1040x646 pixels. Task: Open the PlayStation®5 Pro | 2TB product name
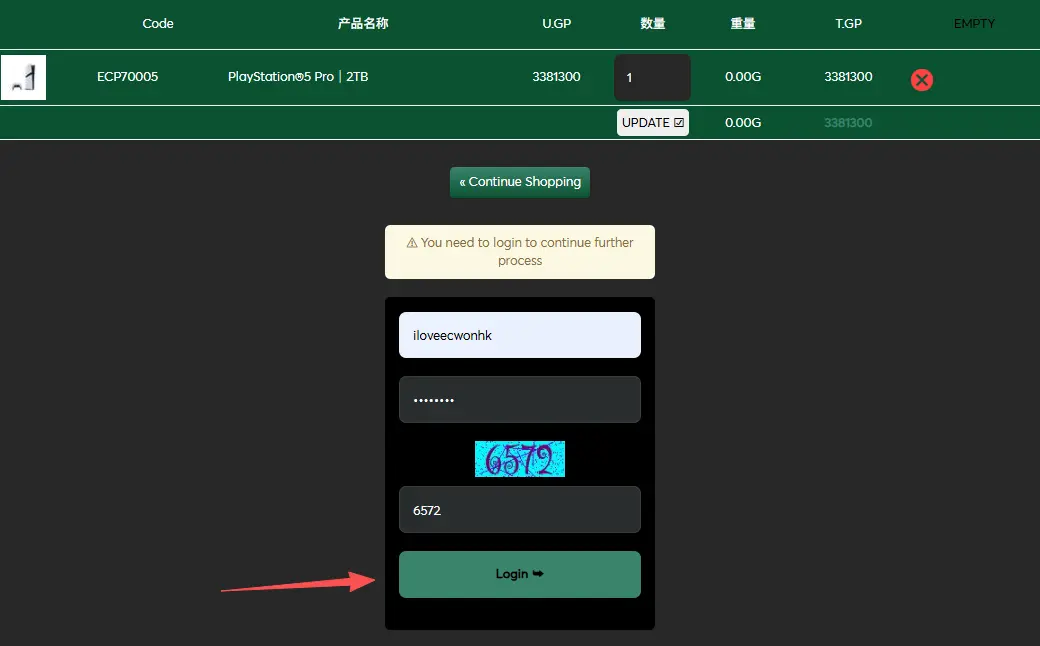pos(298,77)
